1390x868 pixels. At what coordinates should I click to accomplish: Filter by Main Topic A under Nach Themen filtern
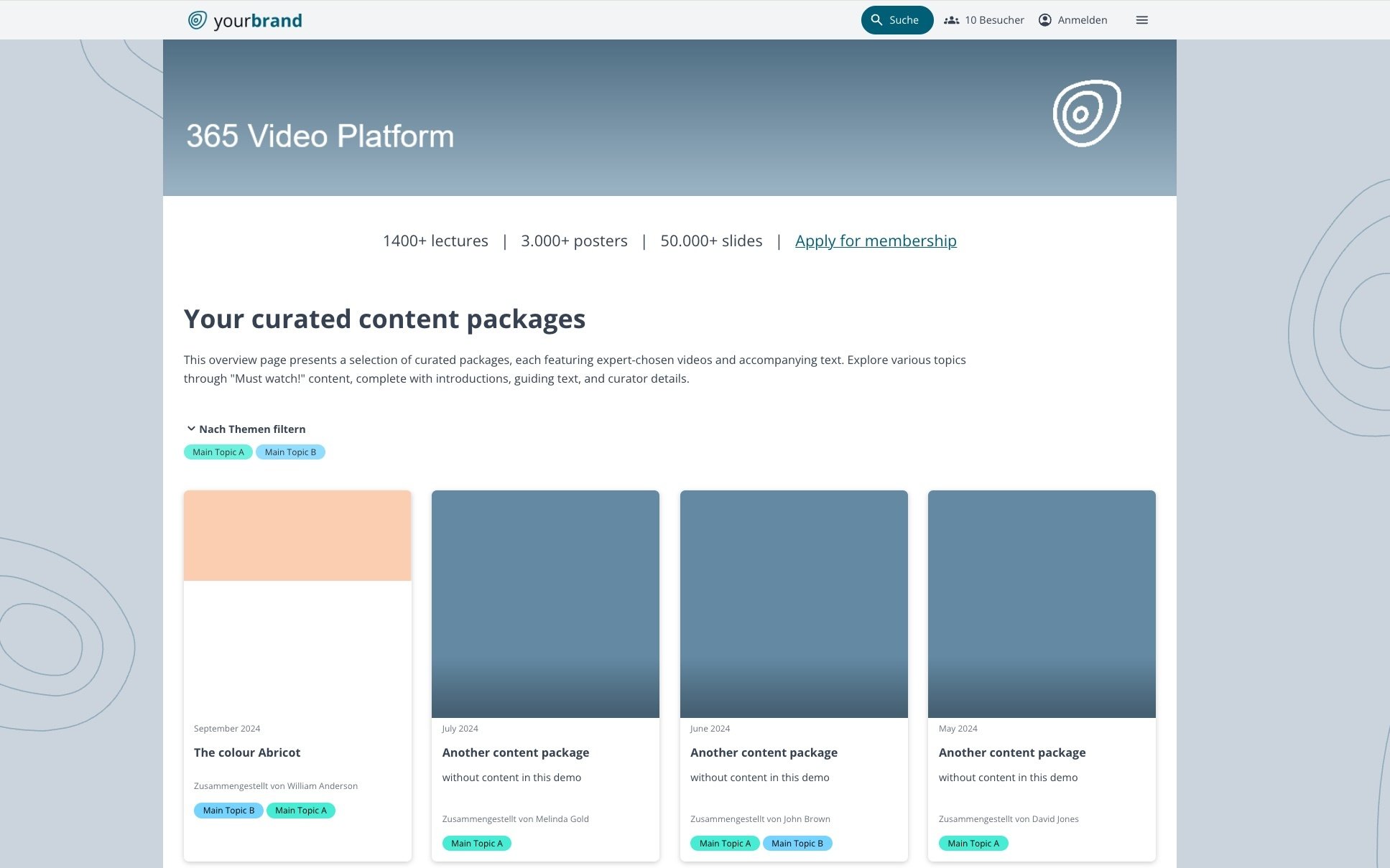coord(218,452)
